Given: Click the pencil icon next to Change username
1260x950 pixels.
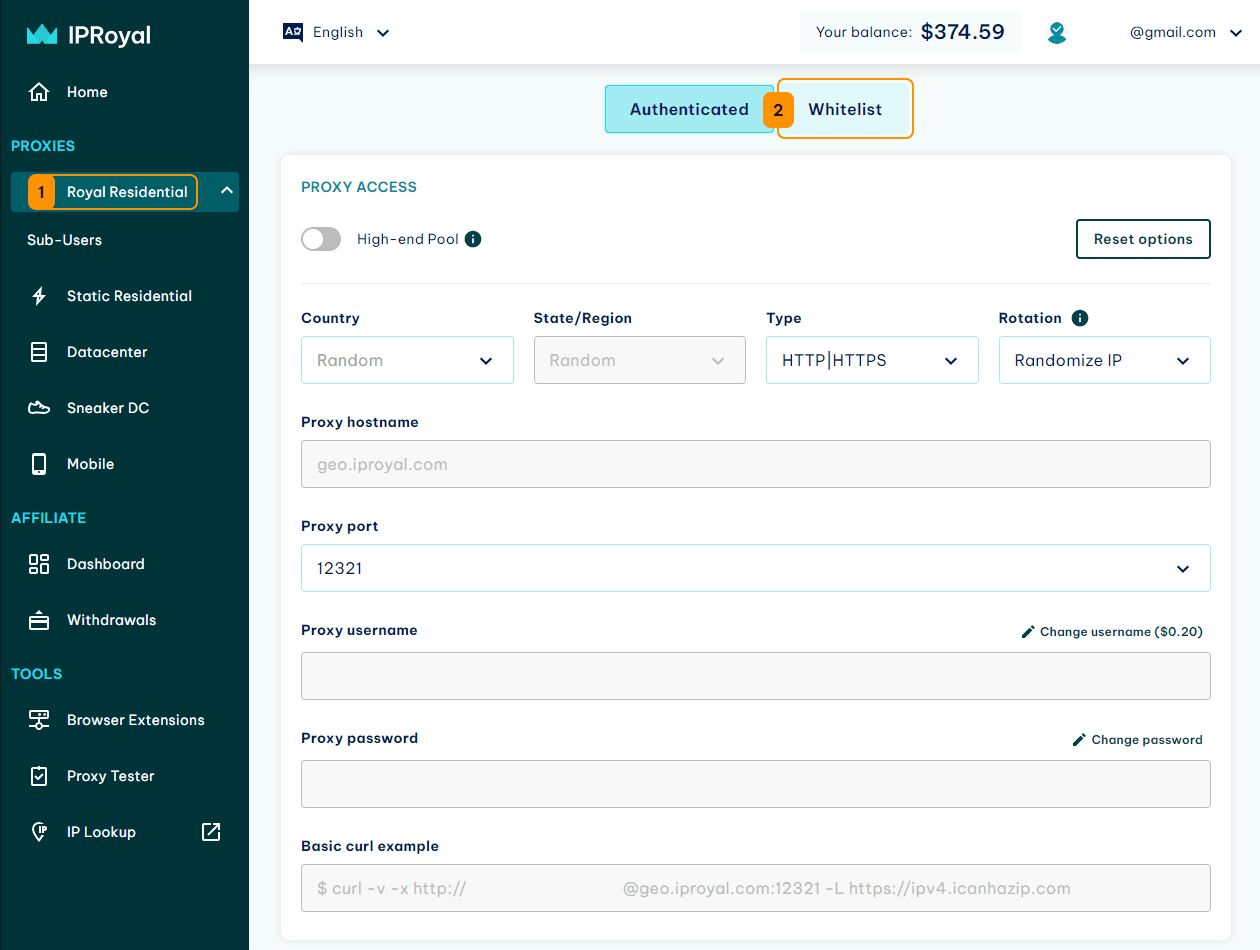Looking at the screenshot, I should tap(1028, 632).
